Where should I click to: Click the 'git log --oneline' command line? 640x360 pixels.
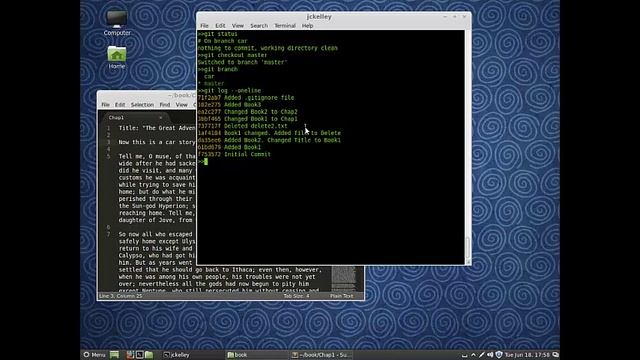pyautogui.click(x=229, y=91)
